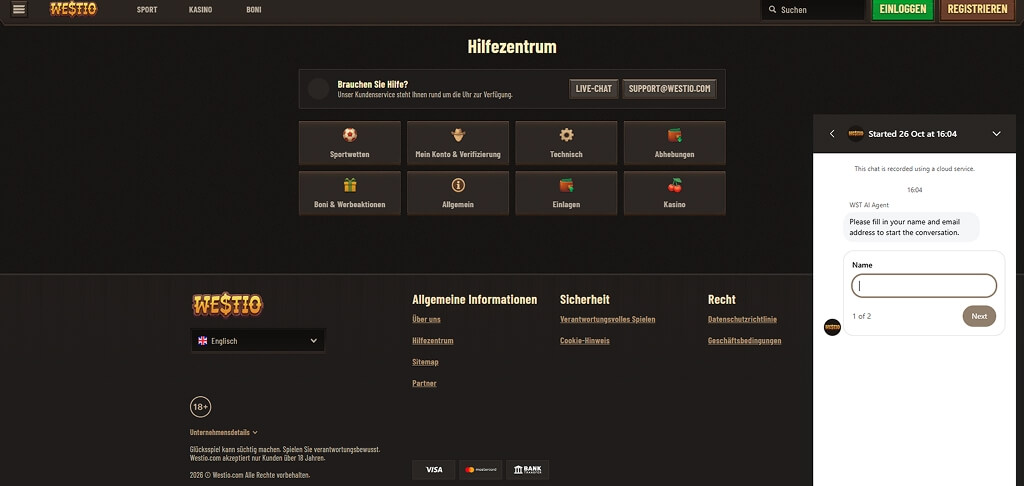Image resolution: width=1024 pixels, height=486 pixels.
Task: Open the Sitemap link
Action: tap(425, 362)
